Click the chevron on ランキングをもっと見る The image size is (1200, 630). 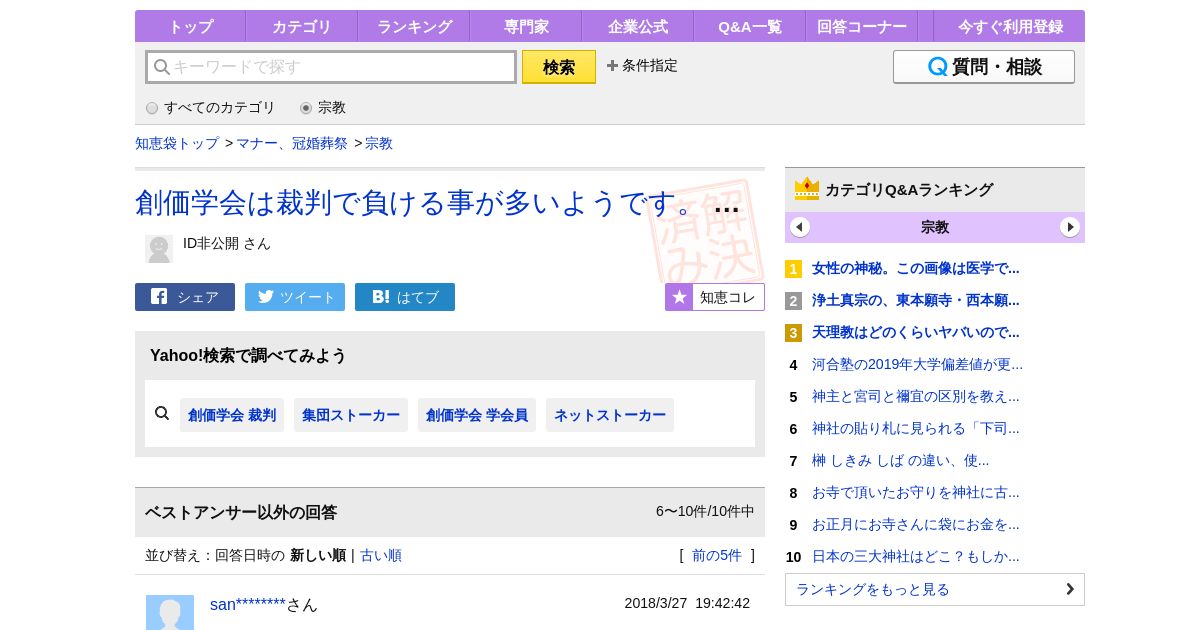[1070, 589]
